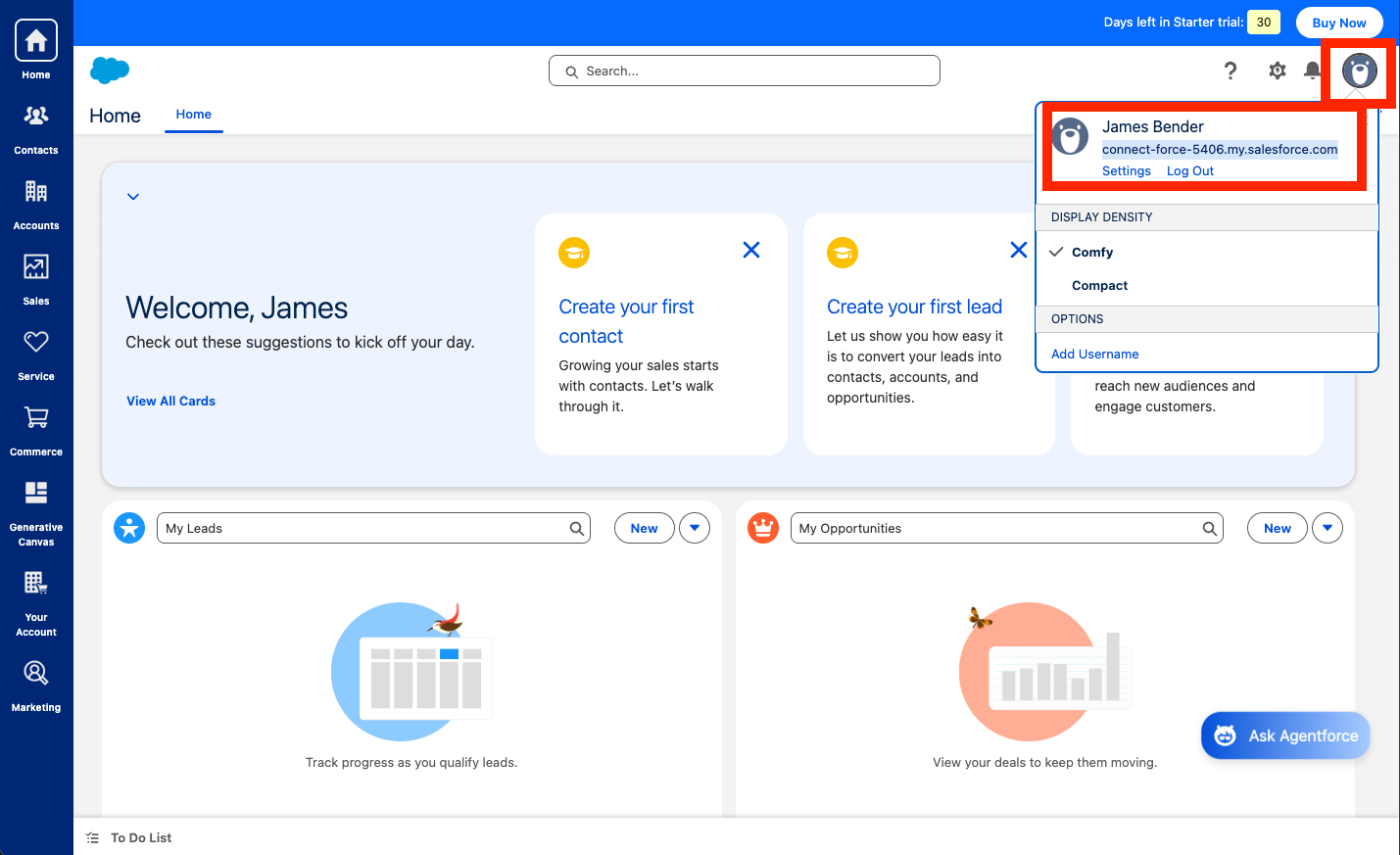Open Home in the left sidebar
This screenshot has height=855, width=1400.
36,49
